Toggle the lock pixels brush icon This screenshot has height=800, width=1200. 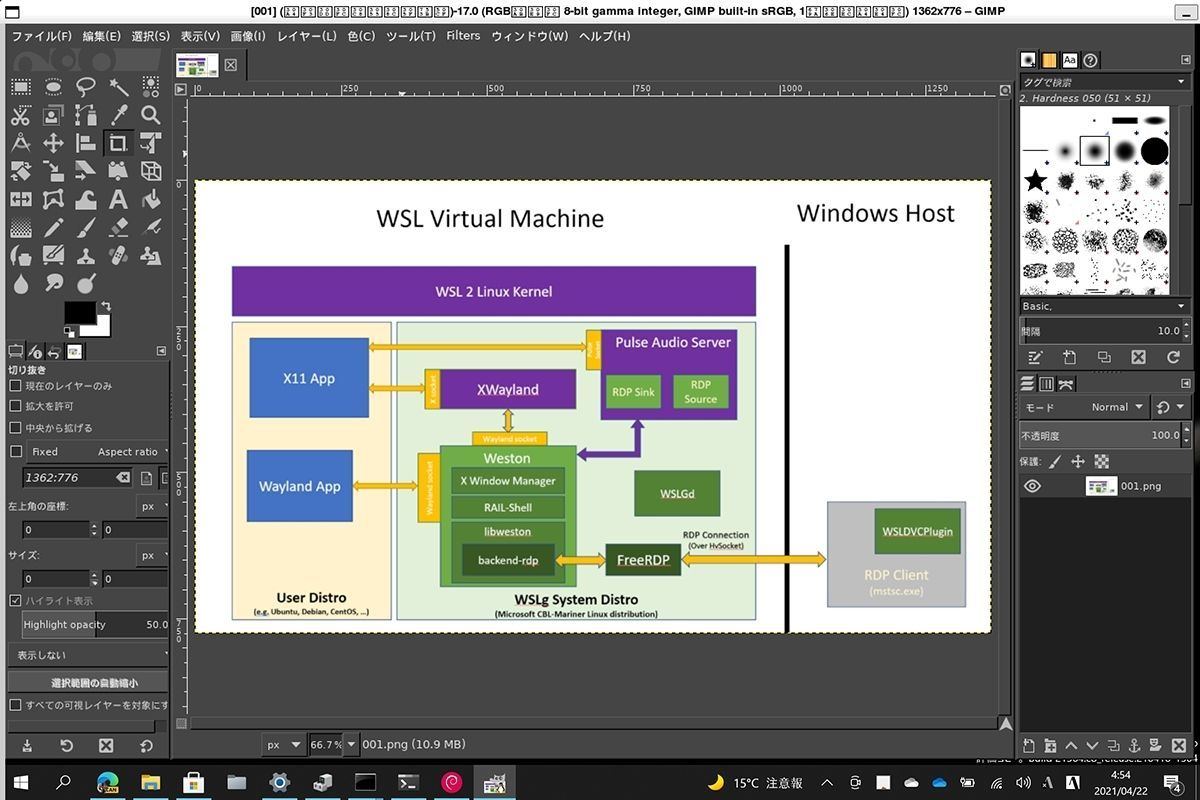[x=1055, y=462]
